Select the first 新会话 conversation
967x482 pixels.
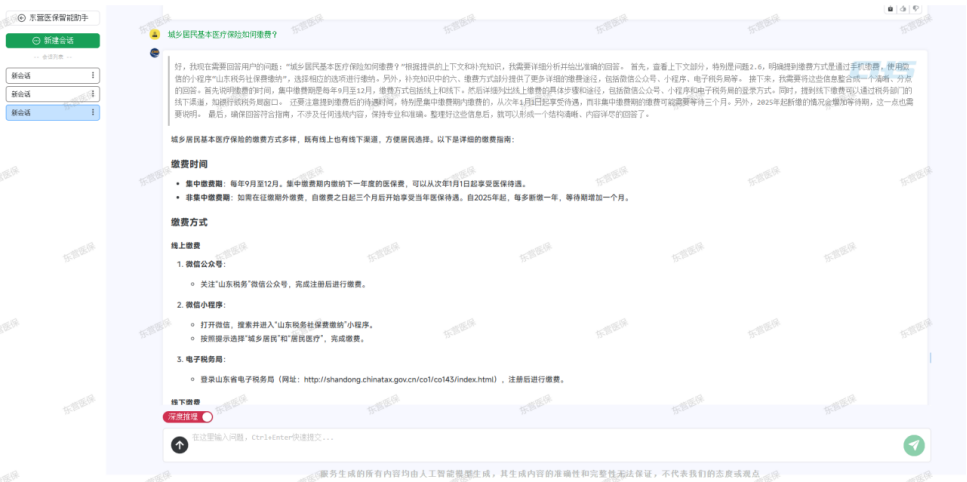point(45,75)
